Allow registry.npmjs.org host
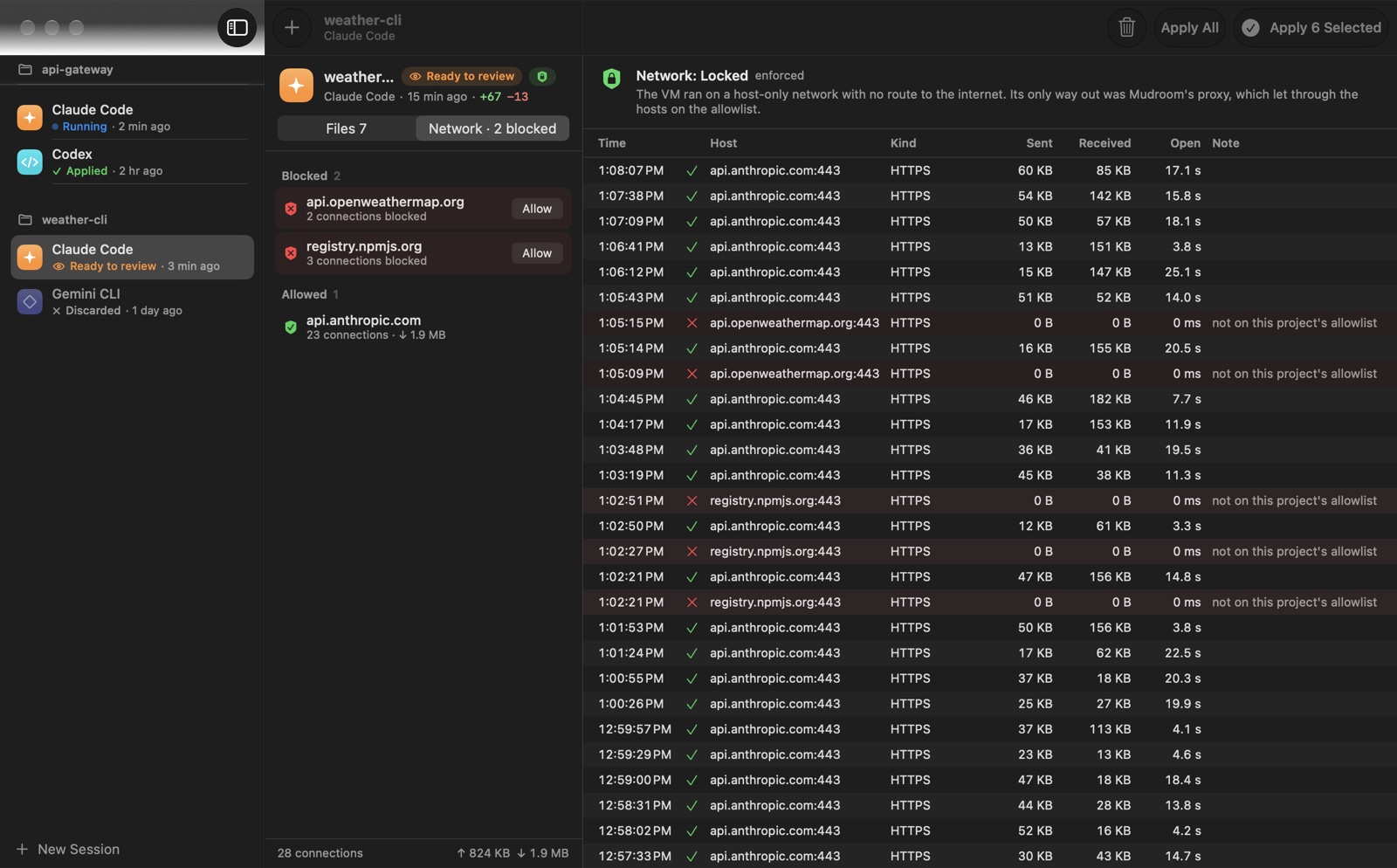The width and height of the screenshot is (1397, 868). click(x=537, y=253)
